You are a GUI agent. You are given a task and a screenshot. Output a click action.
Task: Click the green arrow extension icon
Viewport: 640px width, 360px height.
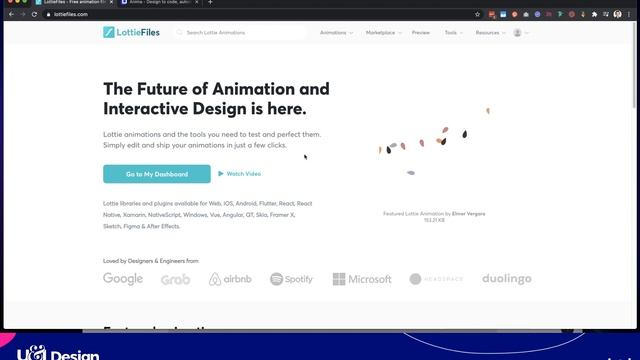[560, 14]
